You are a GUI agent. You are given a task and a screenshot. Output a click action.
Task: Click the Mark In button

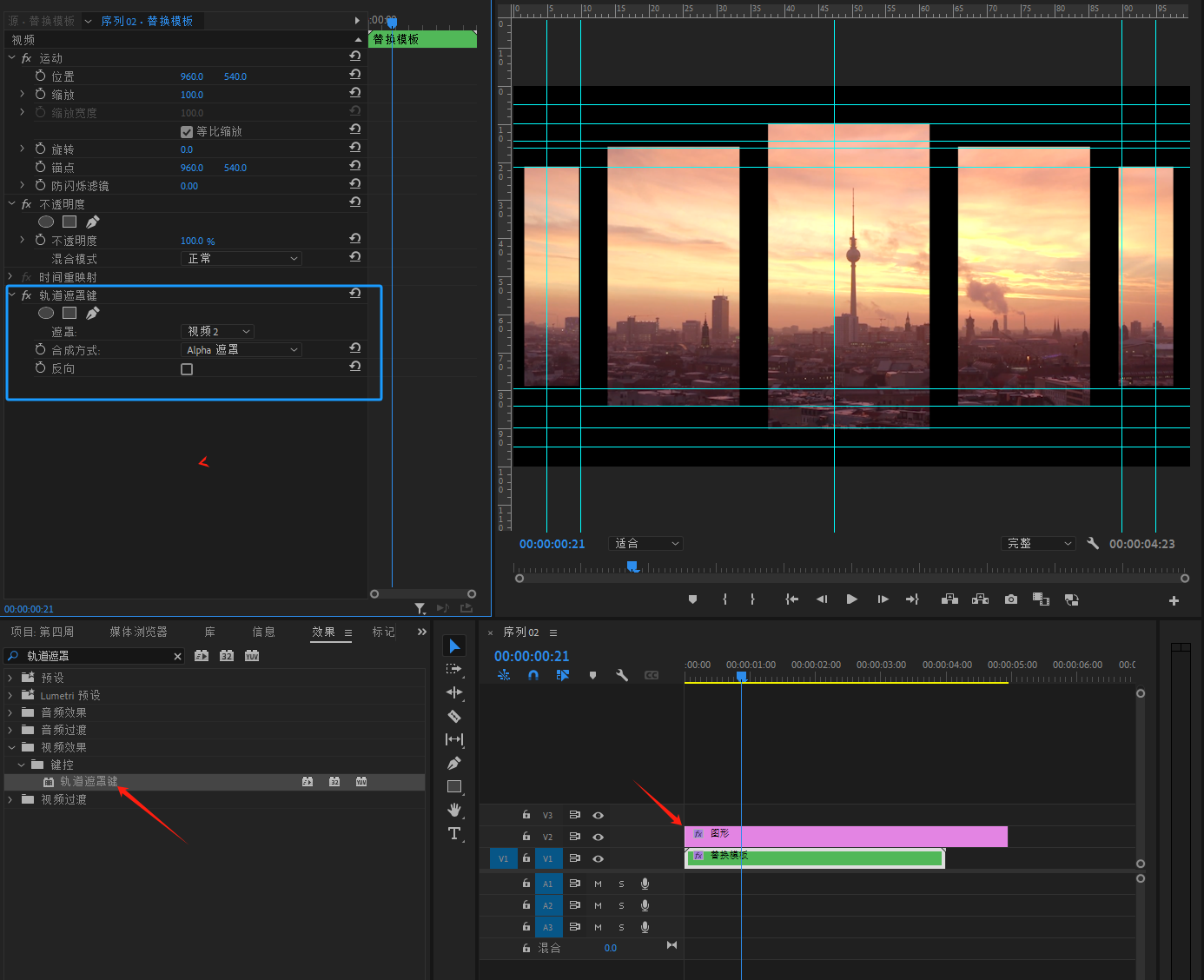(724, 599)
